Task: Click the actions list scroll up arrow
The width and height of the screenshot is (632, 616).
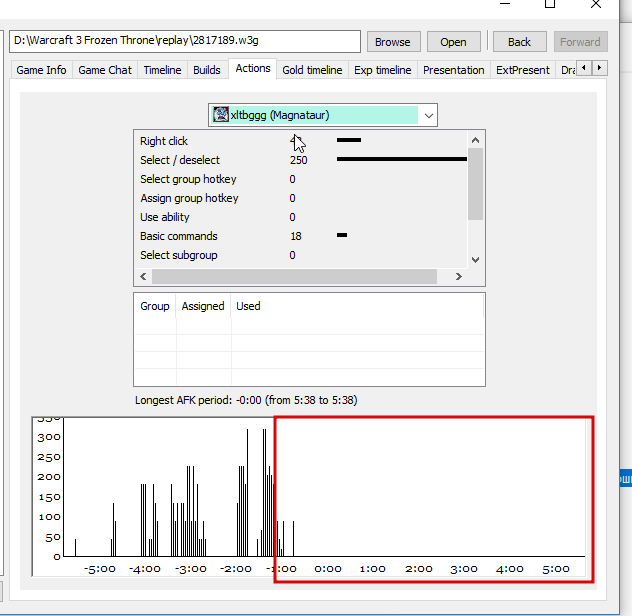Action: tap(476, 140)
